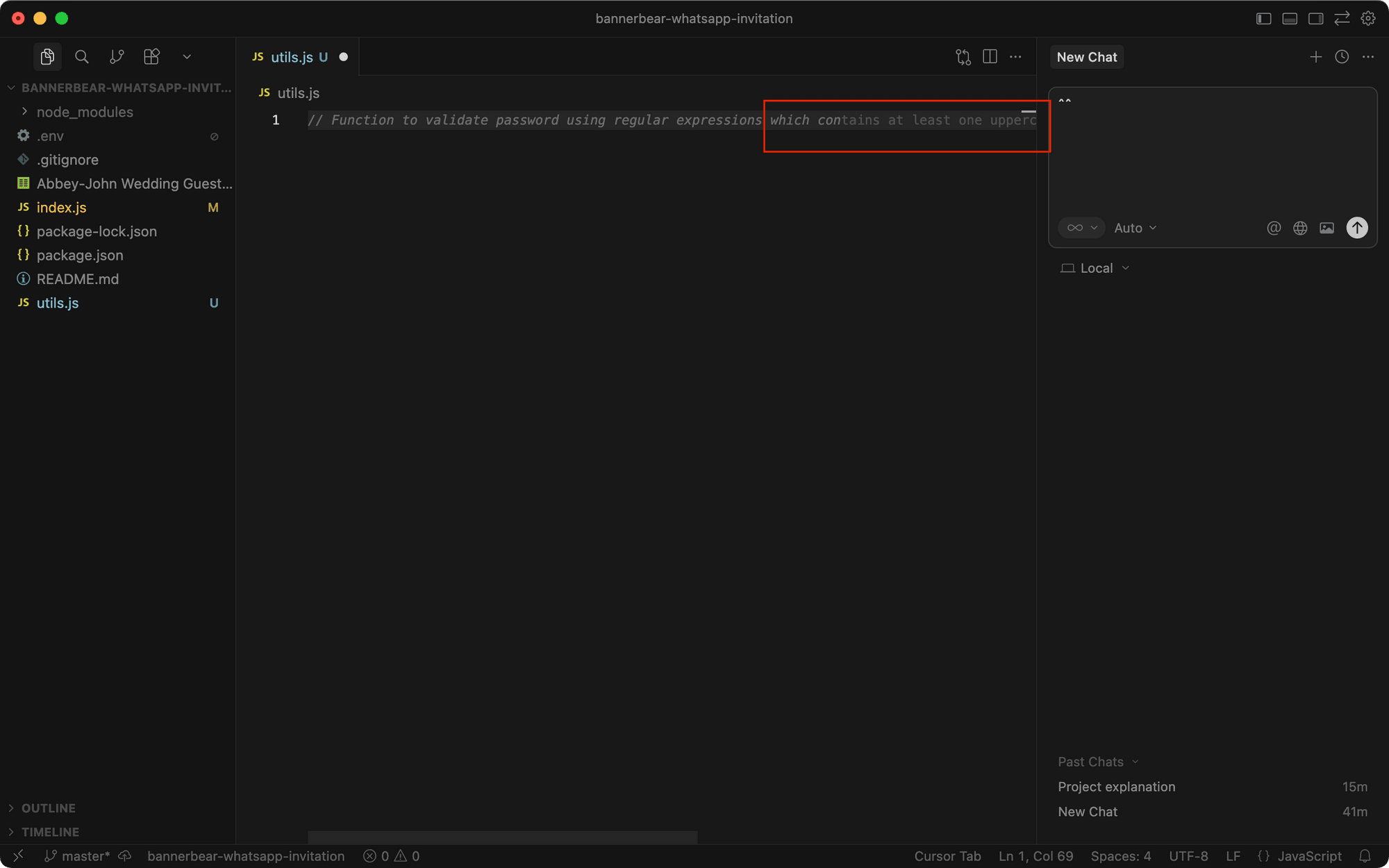Click the @ context icon in the chat input

click(x=1274, y=228)
